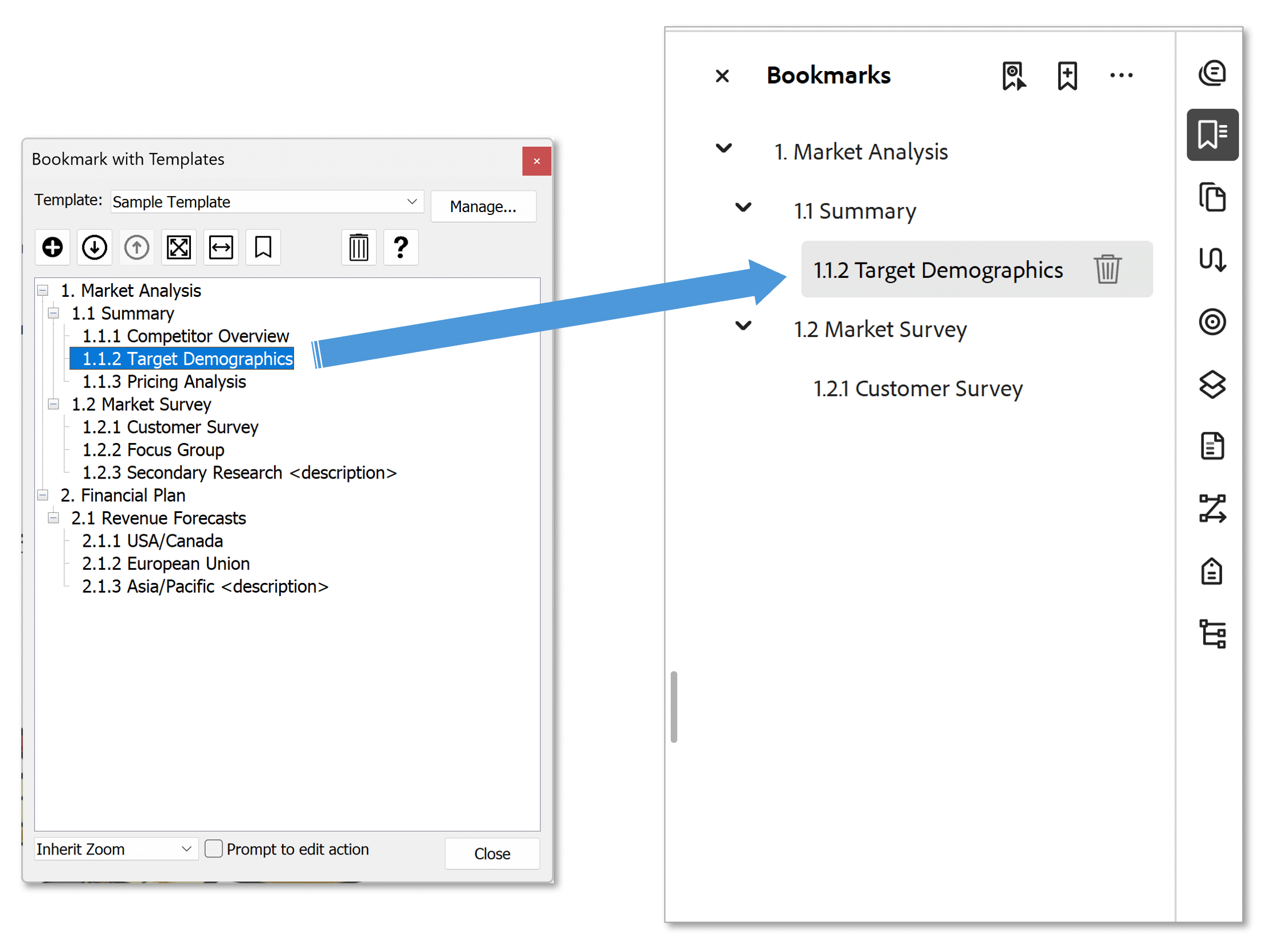The image size is (1272, 952).
Task: Click the Move Down arrow icon
Action: tap(94, 247)
